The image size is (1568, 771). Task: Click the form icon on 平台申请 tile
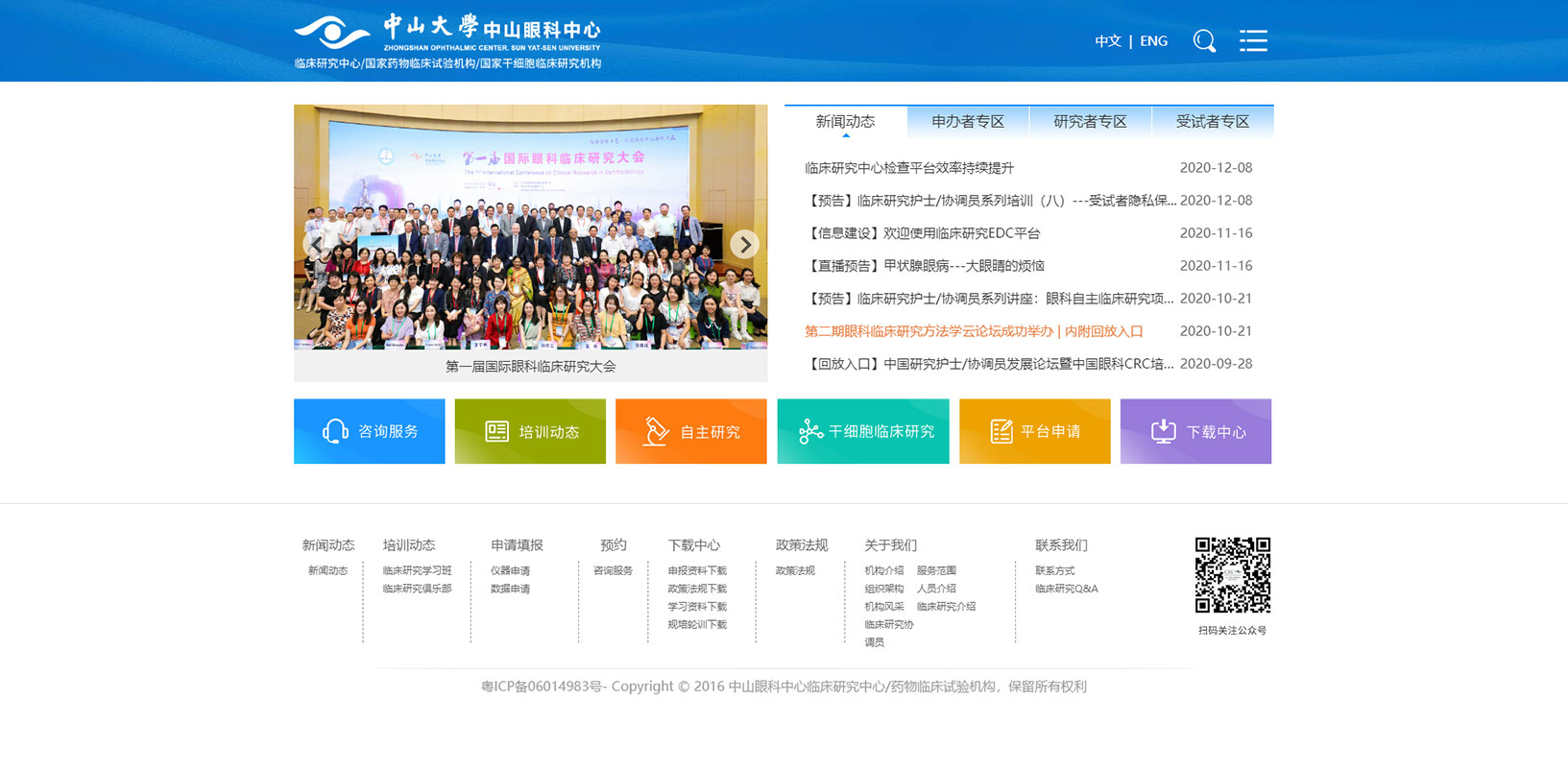tap(1001, 431)
